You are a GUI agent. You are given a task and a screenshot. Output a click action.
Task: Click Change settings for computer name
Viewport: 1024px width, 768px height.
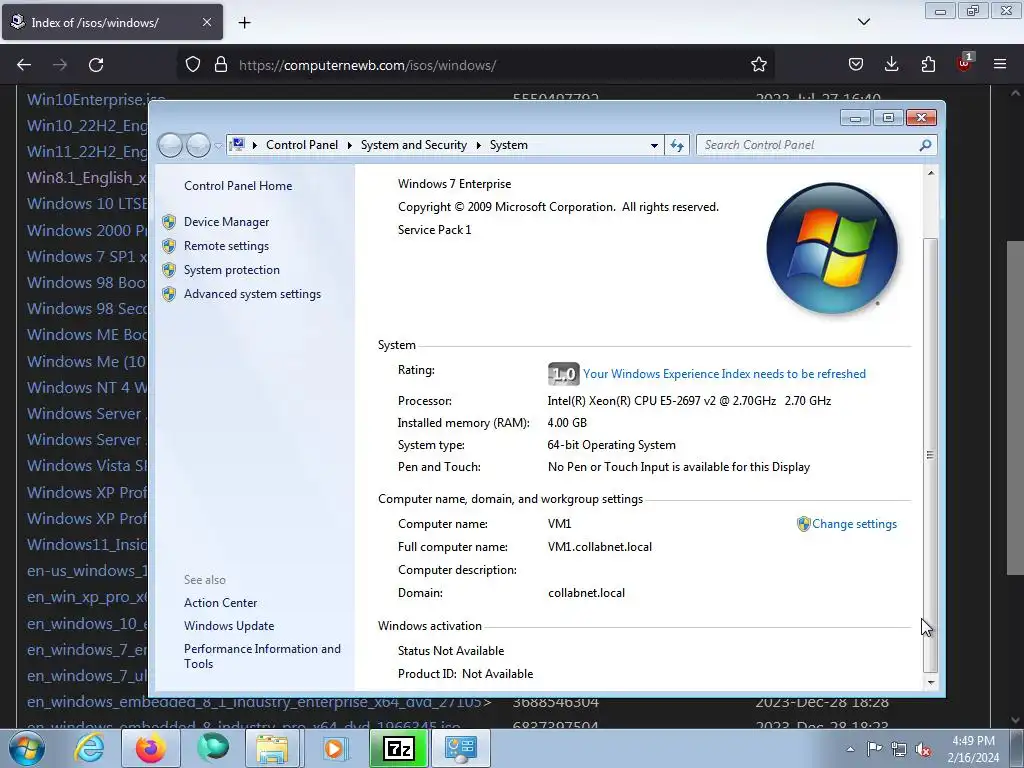tap(854, 524)
